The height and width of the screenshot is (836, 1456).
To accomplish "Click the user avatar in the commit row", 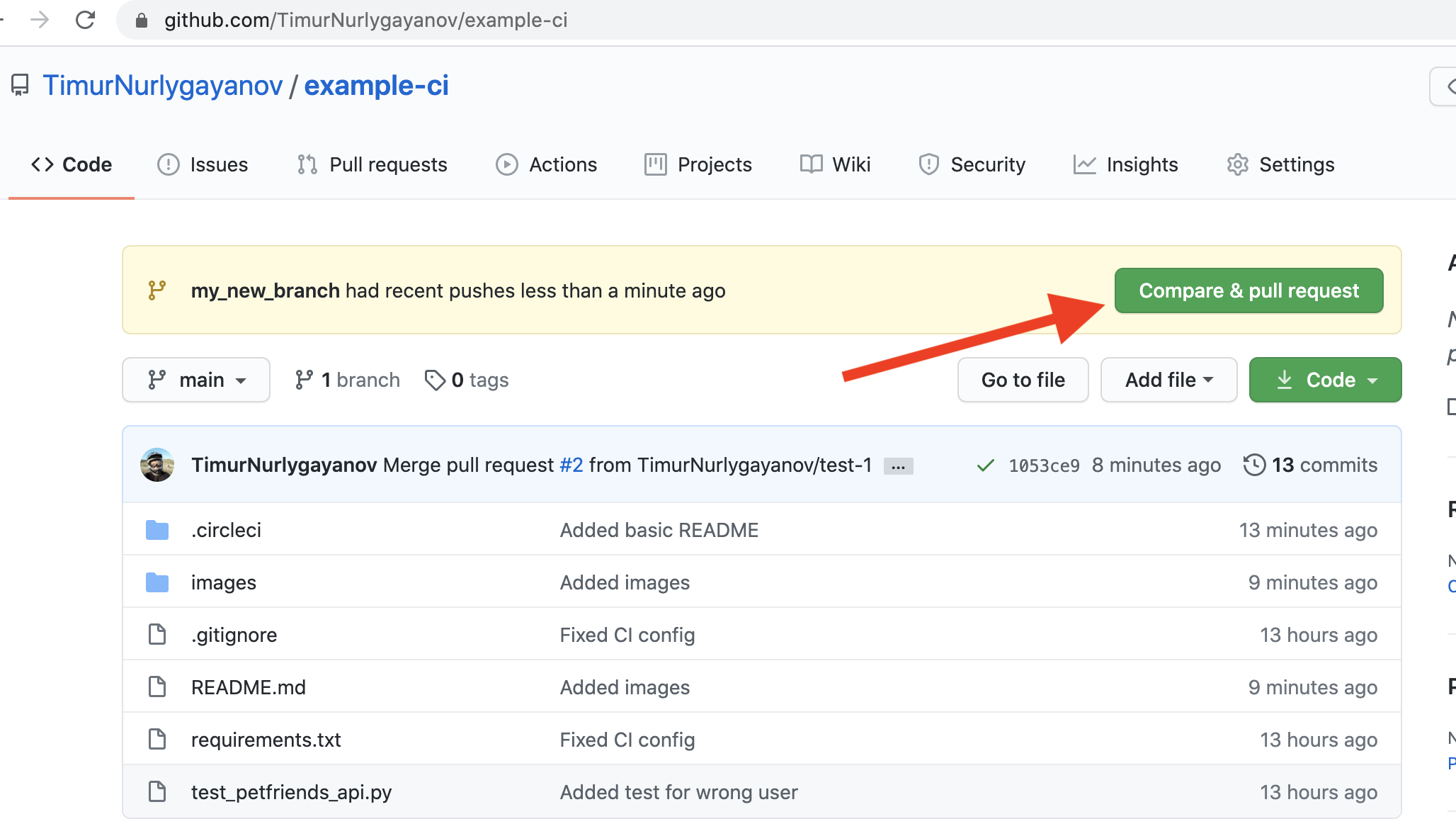I will click(x=157, y=465).
